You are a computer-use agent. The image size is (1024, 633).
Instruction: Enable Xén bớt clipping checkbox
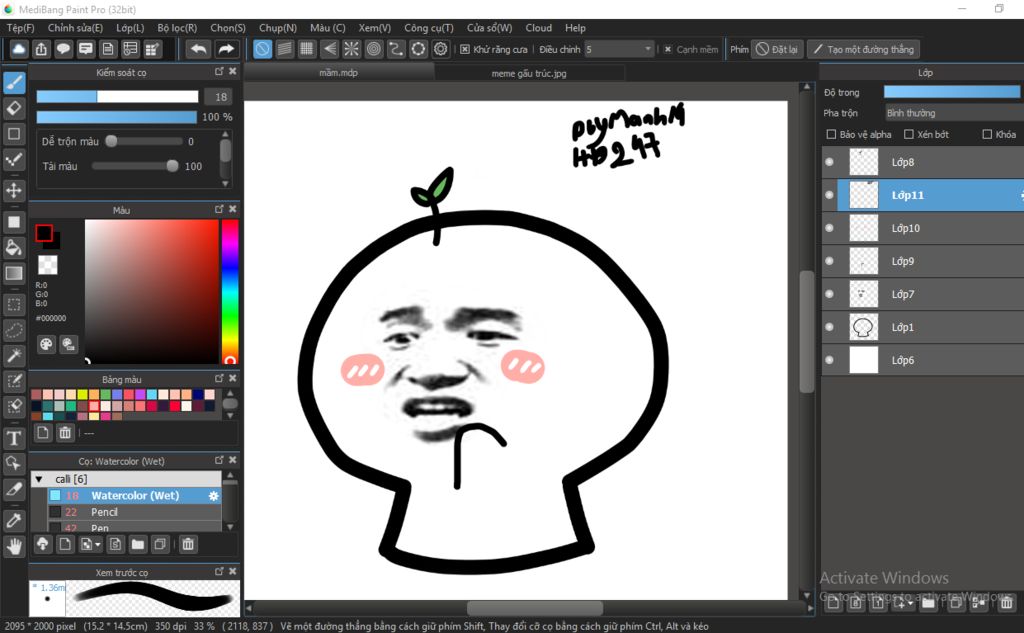[x=908, y=134]
